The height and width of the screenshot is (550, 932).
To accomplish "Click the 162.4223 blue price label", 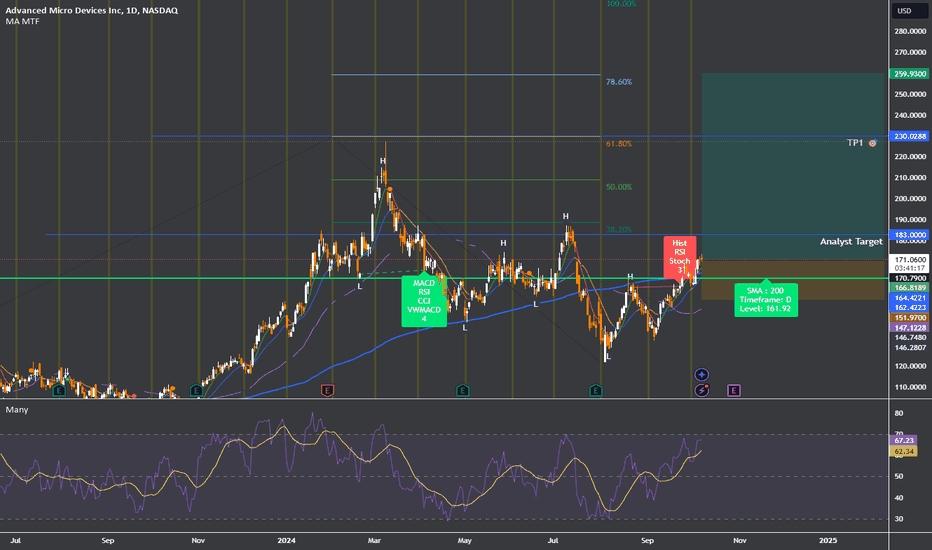I will point(909,307).
